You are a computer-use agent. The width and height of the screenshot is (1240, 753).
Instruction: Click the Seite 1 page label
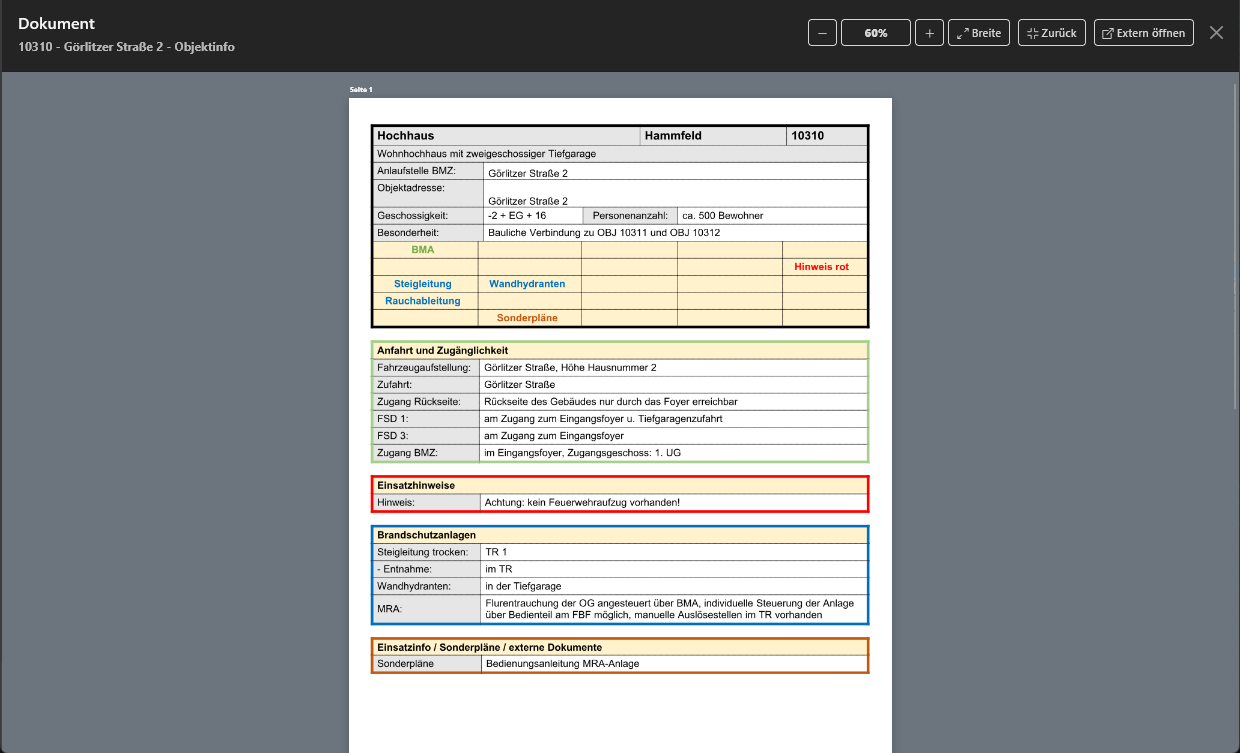[361, 90]
